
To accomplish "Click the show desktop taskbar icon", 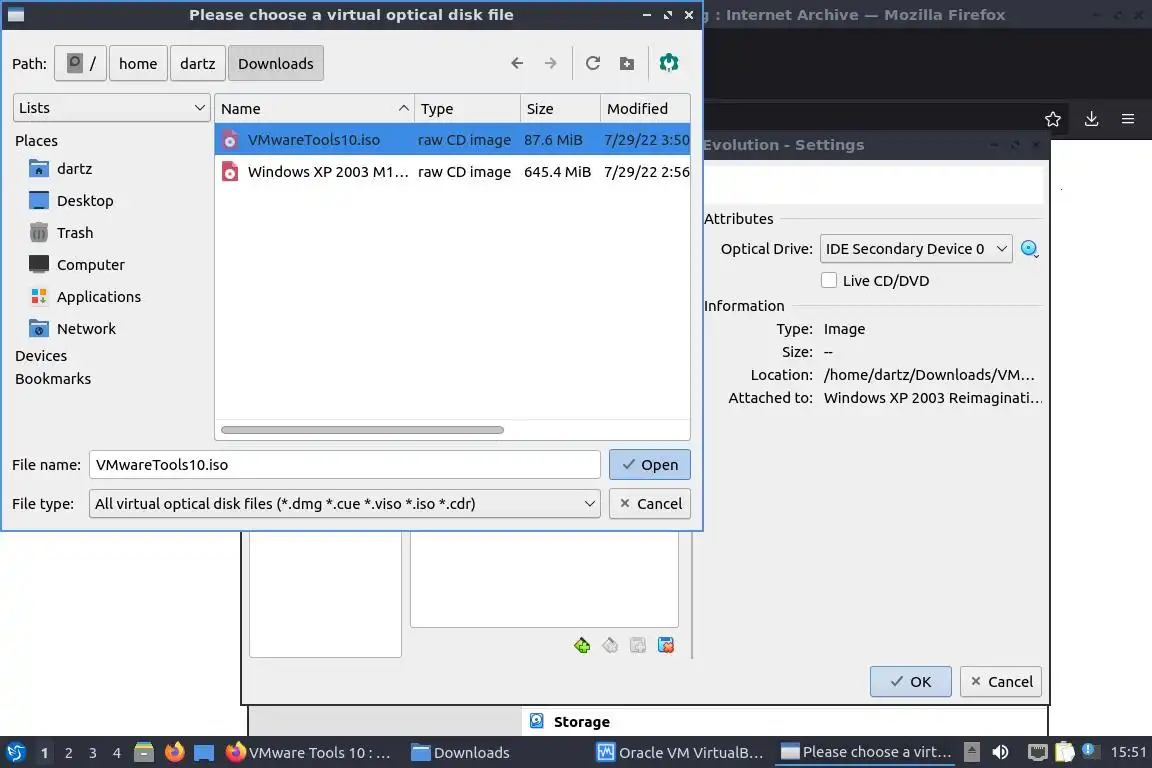I will tap(204, 752).
